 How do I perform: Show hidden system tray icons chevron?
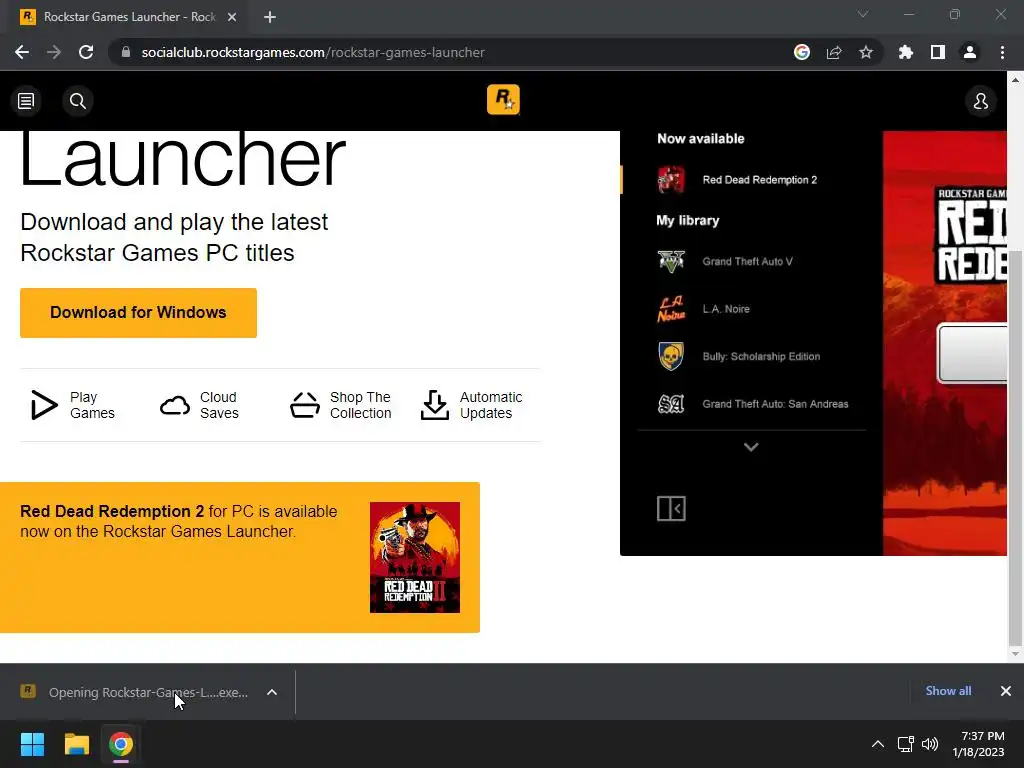(x=878, y=744)
